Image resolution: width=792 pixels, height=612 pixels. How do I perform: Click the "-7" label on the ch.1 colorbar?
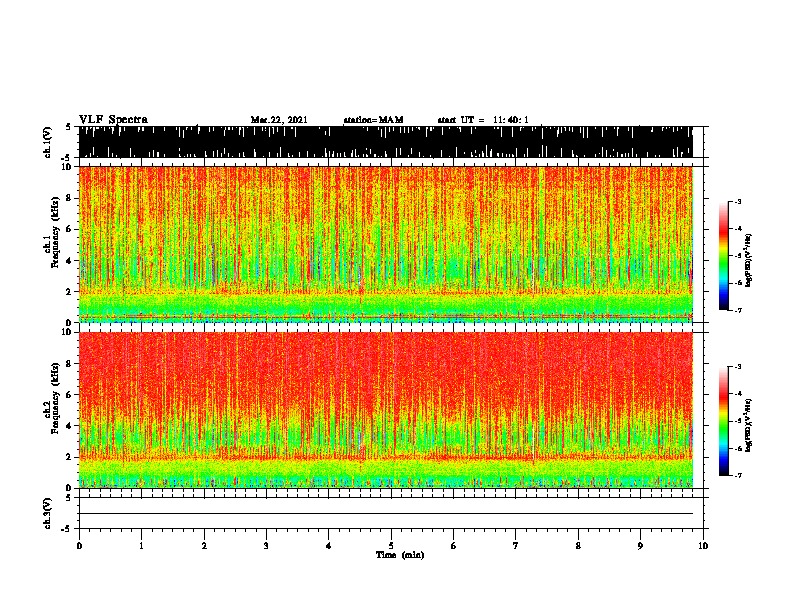coord(738,310)
